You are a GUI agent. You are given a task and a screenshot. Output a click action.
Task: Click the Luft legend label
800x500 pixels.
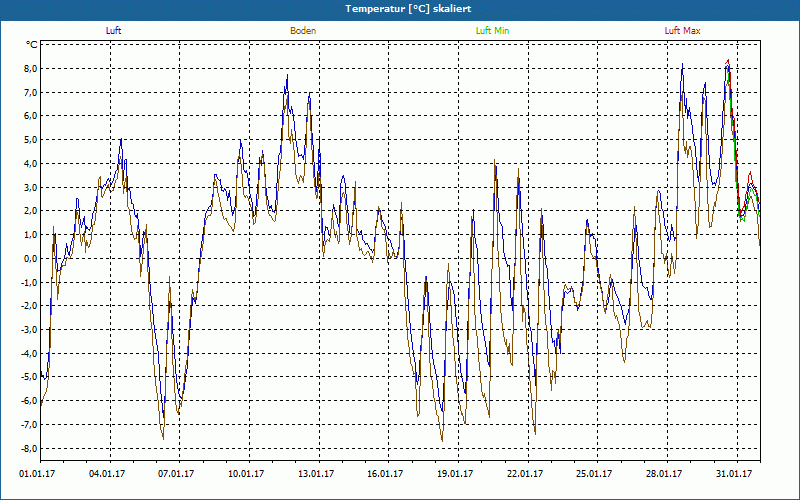click(x=113, y=31)
